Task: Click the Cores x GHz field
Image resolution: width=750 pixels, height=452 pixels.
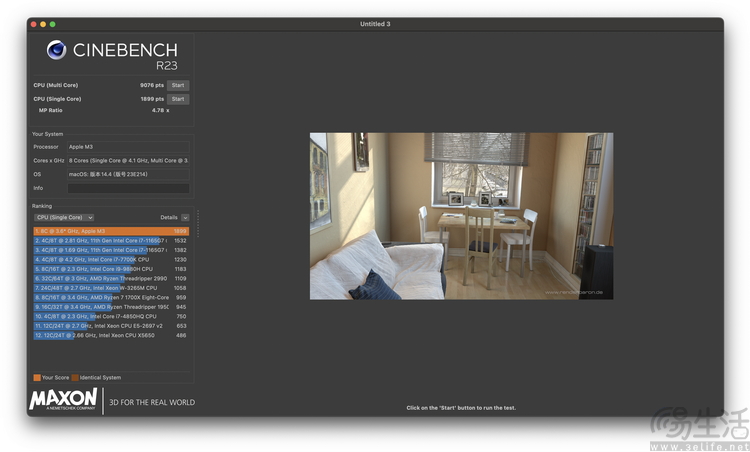Action: coord(128,161)
